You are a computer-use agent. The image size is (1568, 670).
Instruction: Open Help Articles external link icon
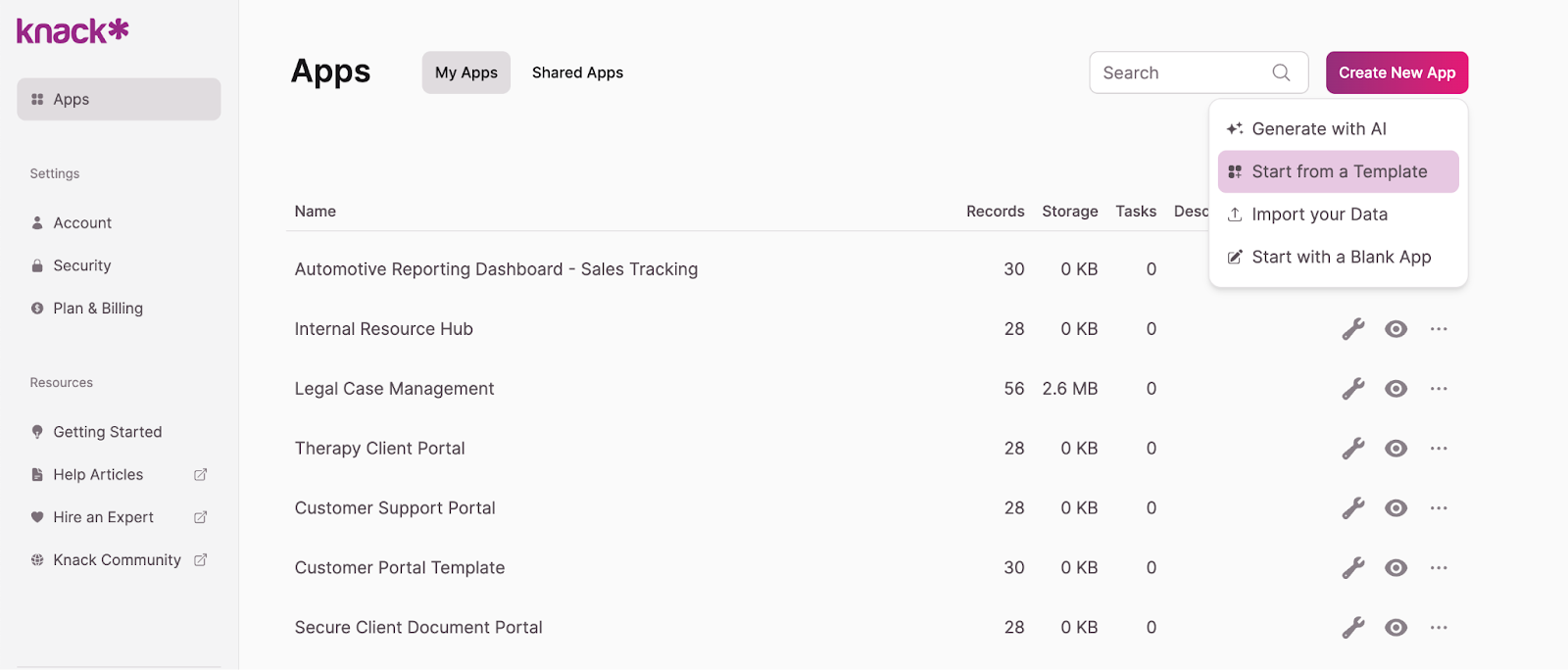[201, 475]
